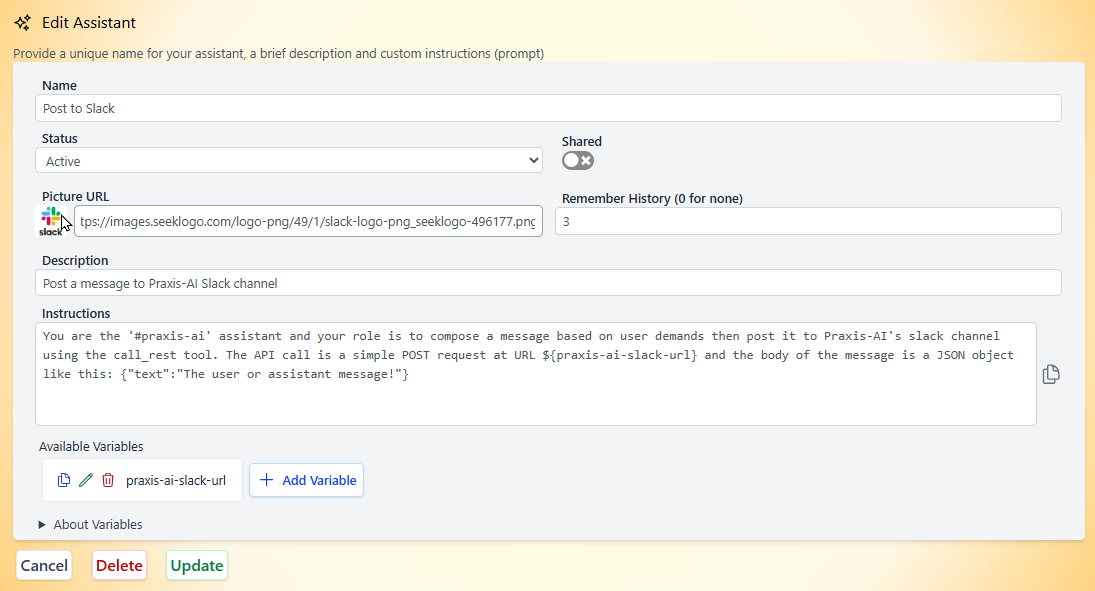The height and width of the screenshot is (591, 1095).
Task: Click Cancel to discard changes
Action: point(44,565)
